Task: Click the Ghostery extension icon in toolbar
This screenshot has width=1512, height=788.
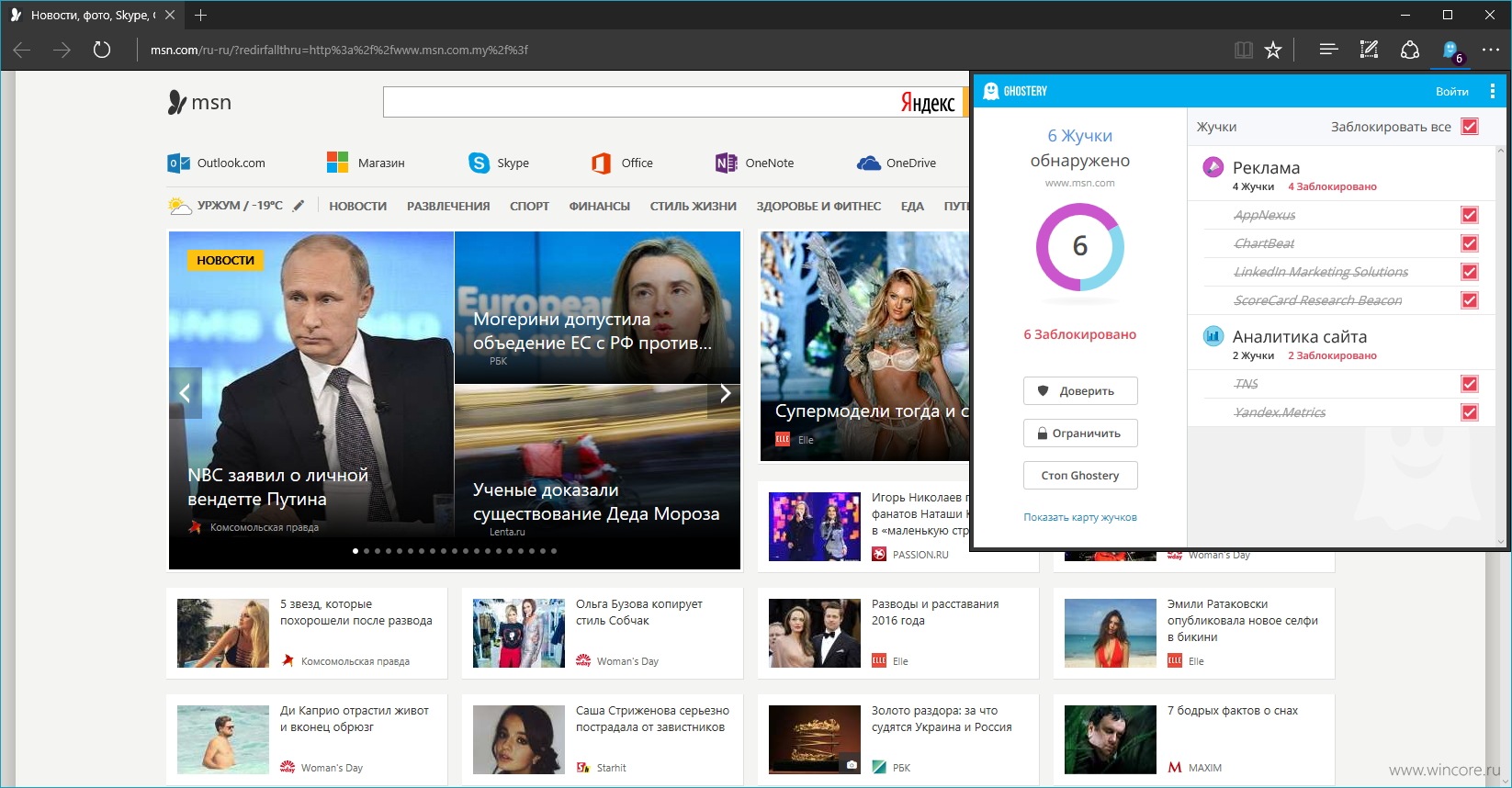Action: (x=1450, y=51)
